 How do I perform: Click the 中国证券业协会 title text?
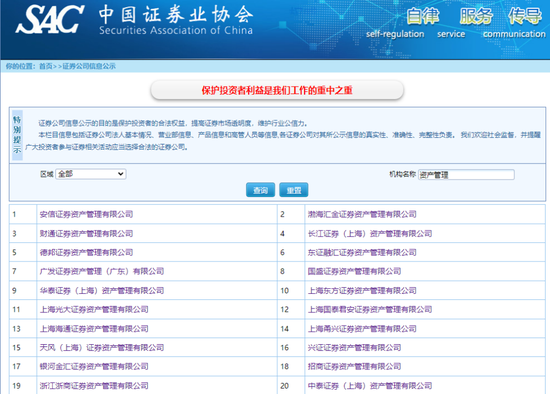point(176,14)
